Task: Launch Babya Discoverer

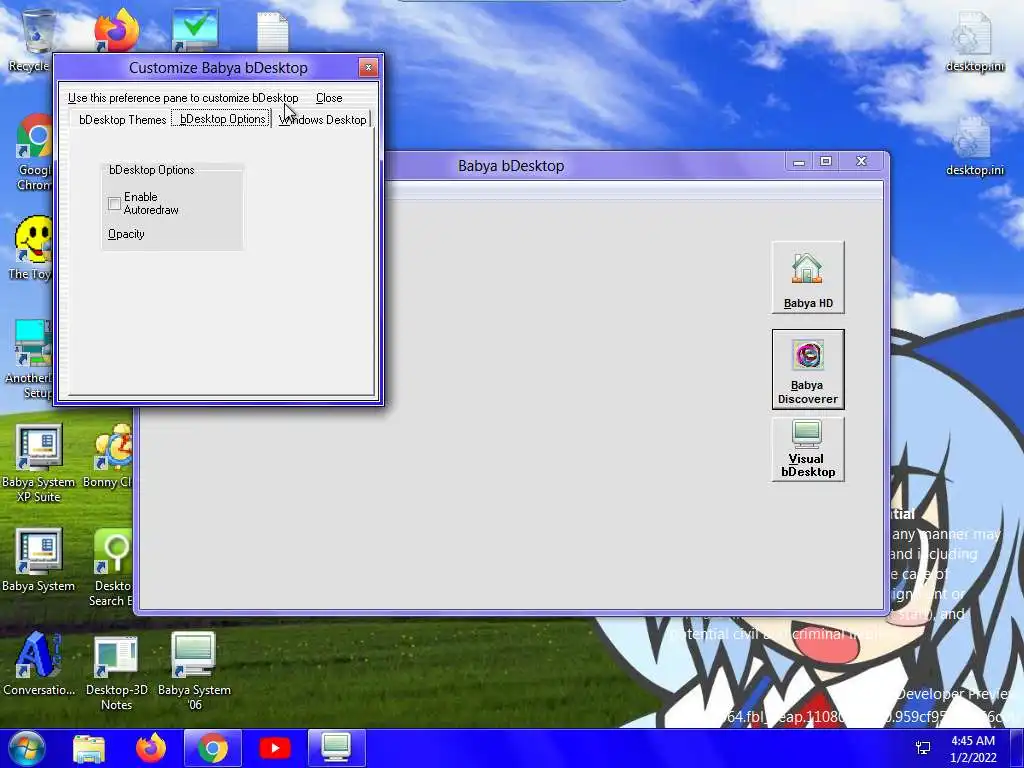Action: coord(808,370)
